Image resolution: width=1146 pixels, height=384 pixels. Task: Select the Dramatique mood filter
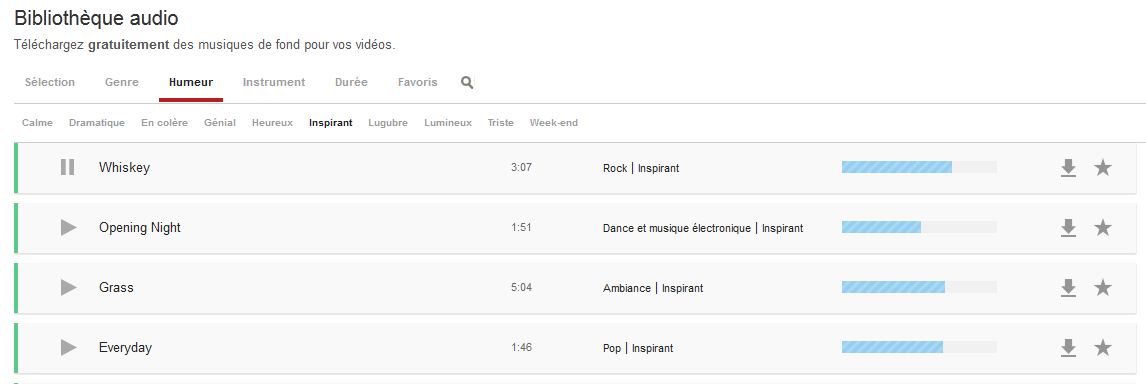click(x=96, y=123)
